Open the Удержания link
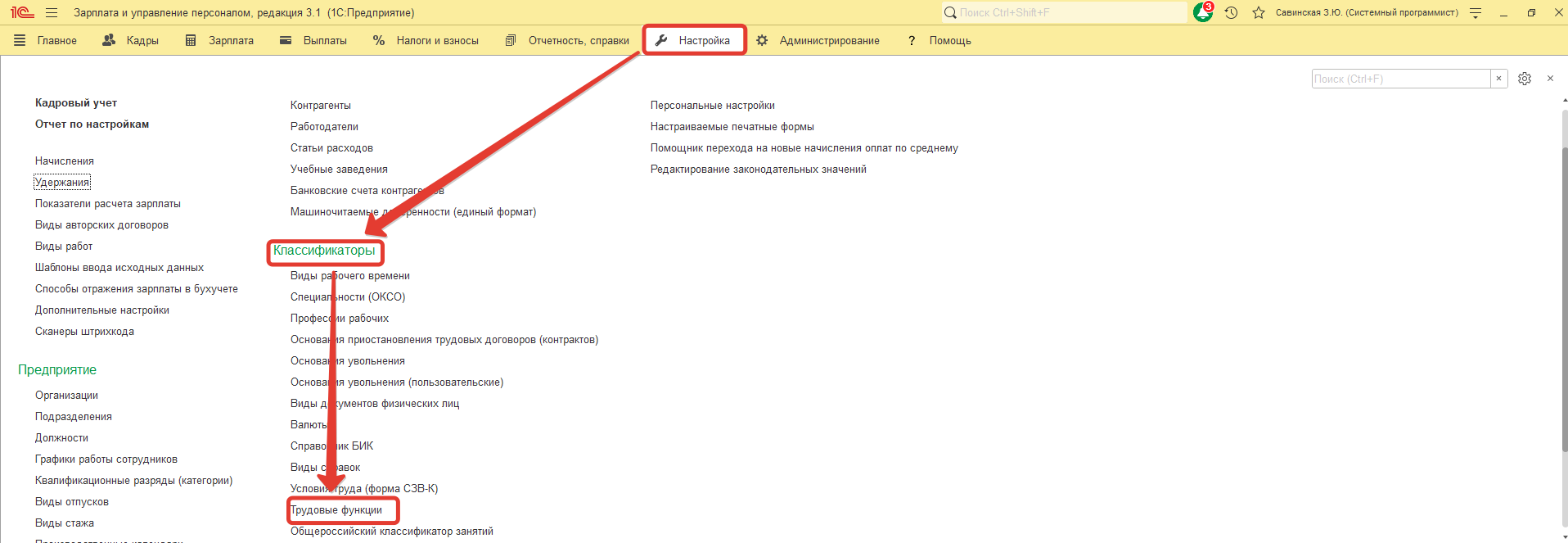This screenshot has height=543, width=1568. (62, 182)
